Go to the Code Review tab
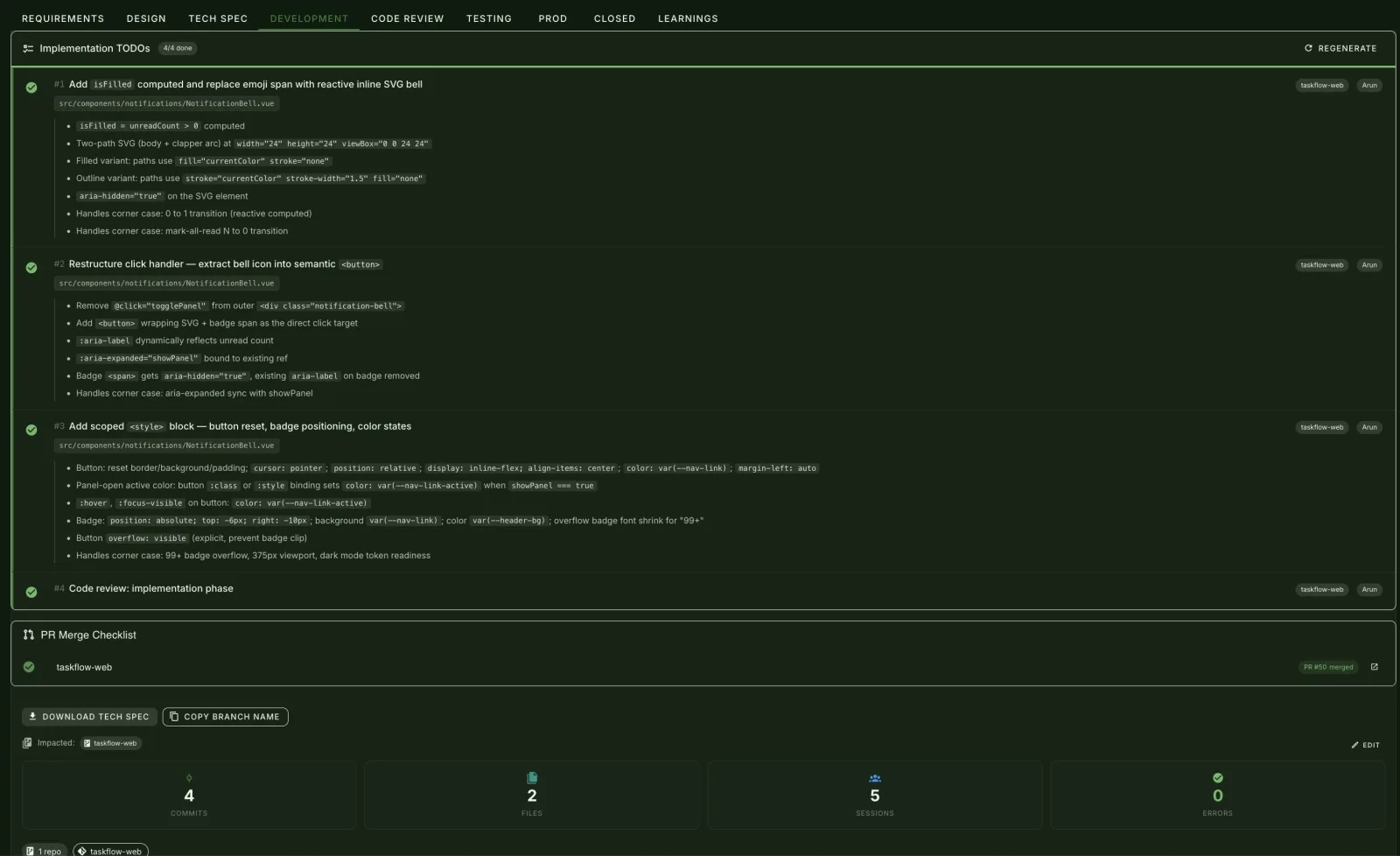The height and width of the screenshot is (856, 1400). pos(407,18)
